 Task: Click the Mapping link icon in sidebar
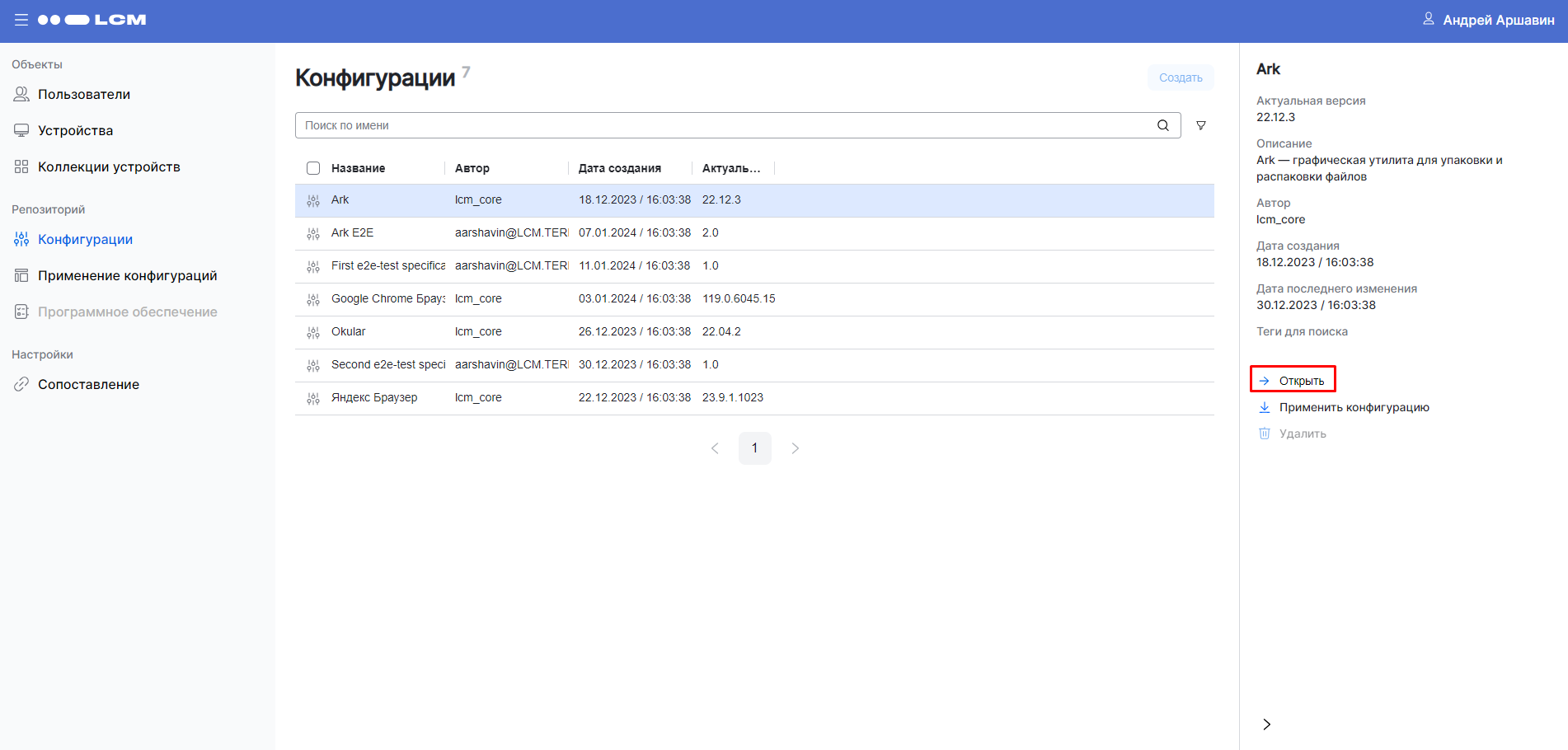click(x=21, y=384)
